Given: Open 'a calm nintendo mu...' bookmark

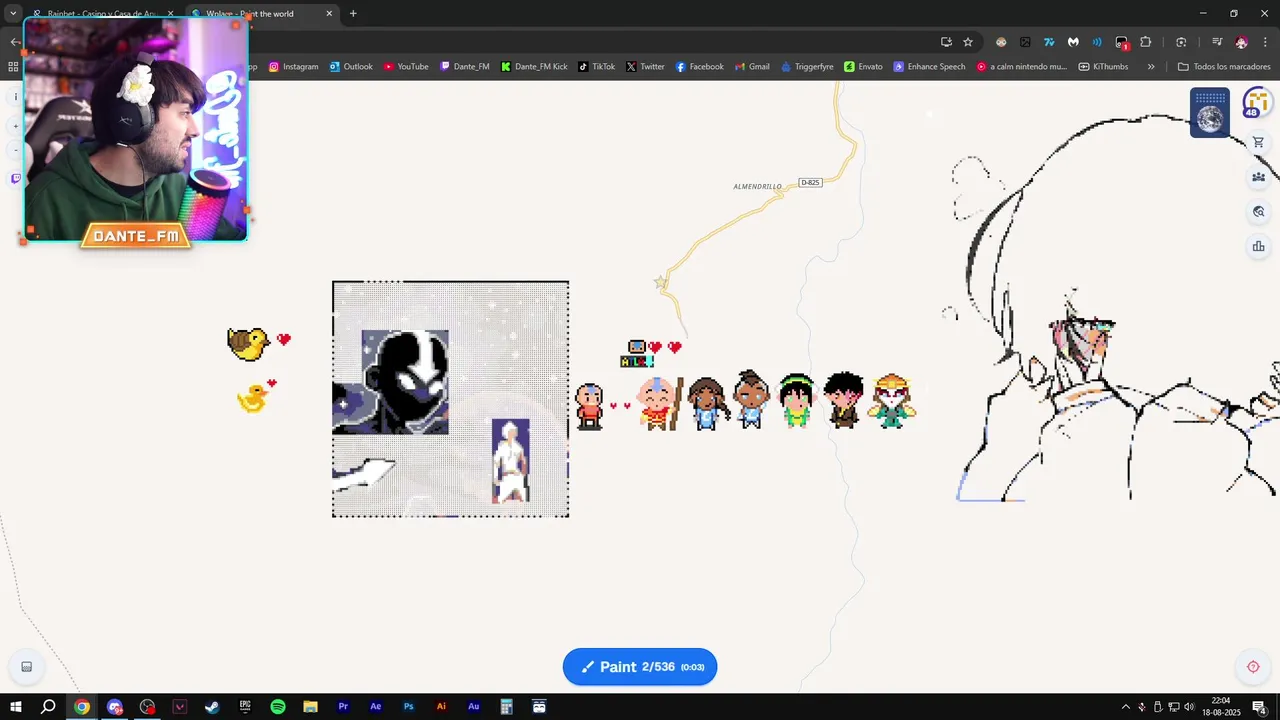Looking at the screenshot, I should pyautogui.click(x=1021, y=67).
